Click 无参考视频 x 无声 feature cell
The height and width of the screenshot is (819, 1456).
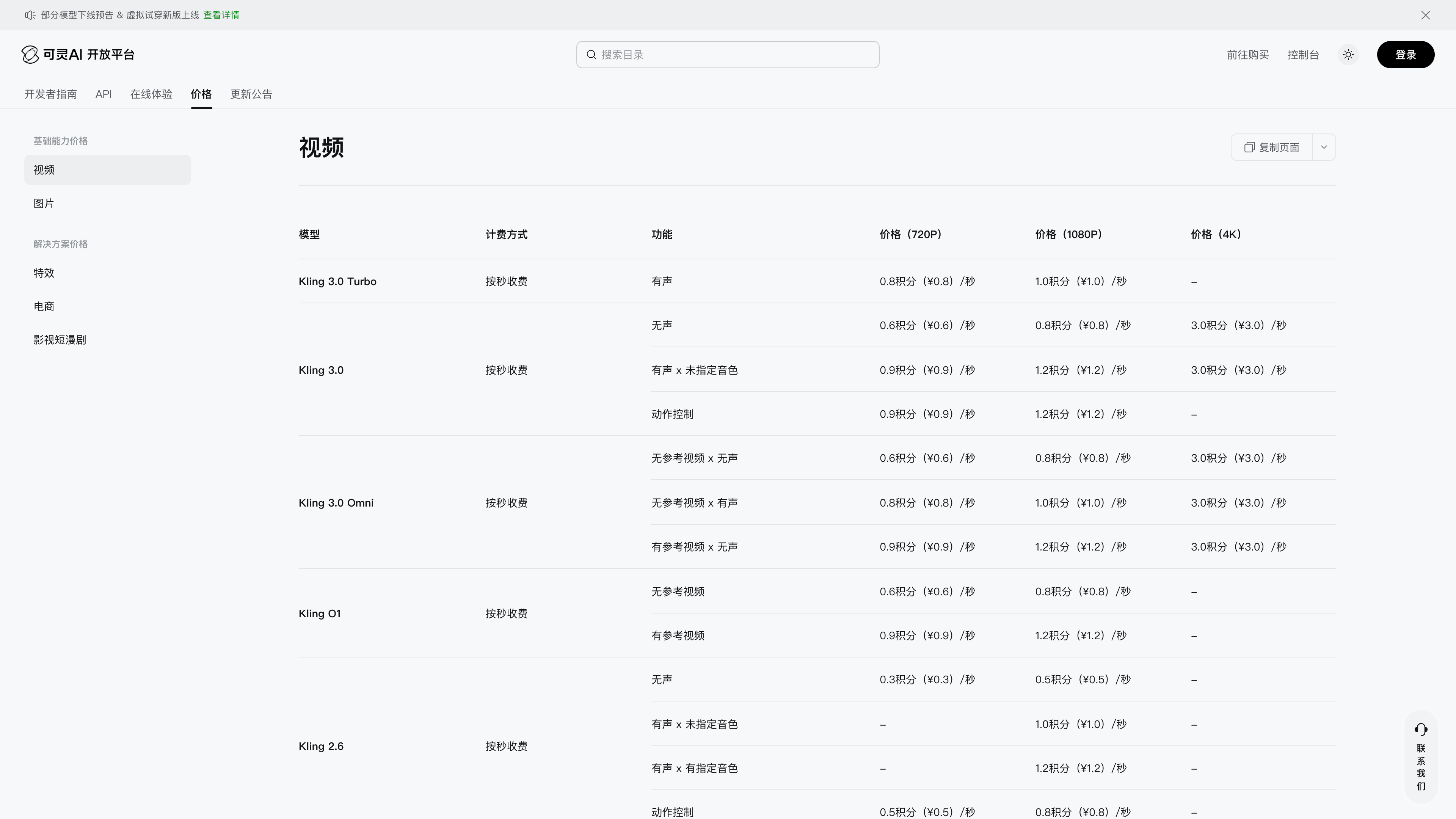(x=695, y=458)
